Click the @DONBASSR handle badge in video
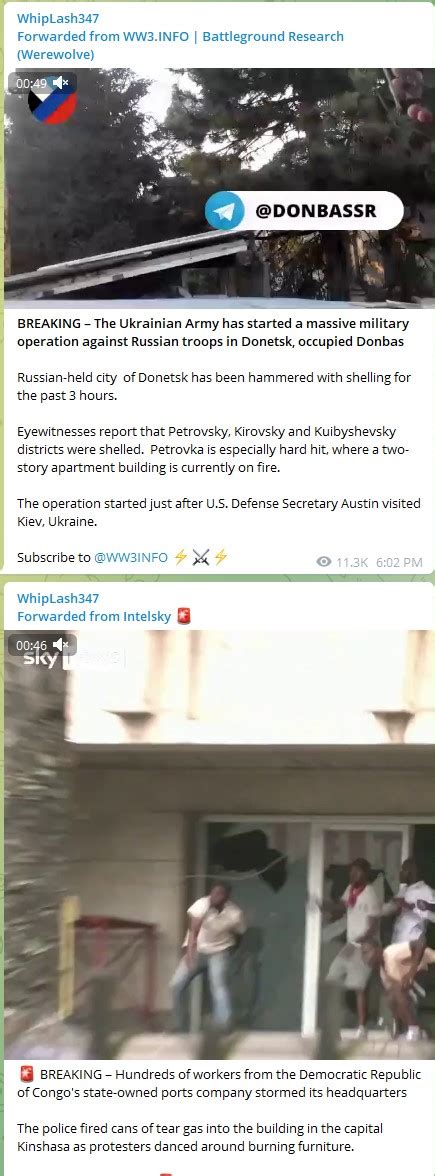 (x=304, y=212)
